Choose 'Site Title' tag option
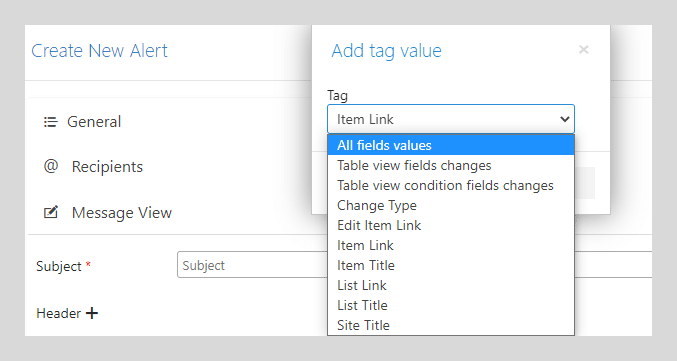 click(451, 325)
